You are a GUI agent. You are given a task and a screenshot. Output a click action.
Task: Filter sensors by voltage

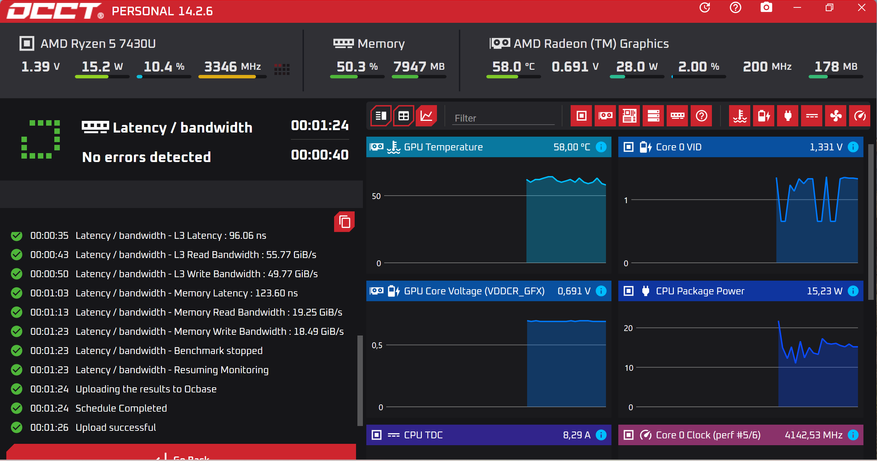pyautogui.click(x=764, y=116)
